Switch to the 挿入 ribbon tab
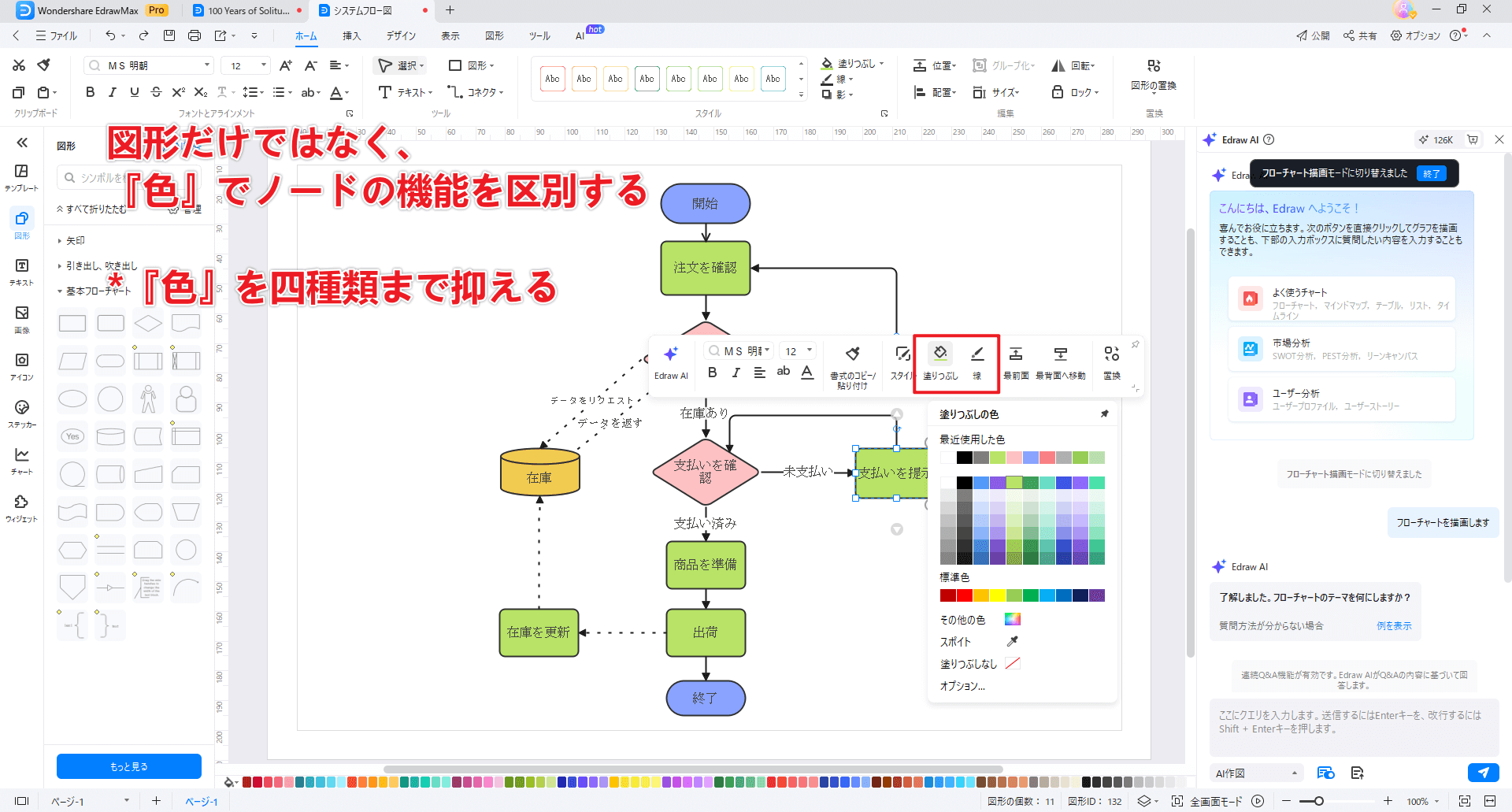This screenshot has width=1512, height=812. coord(351,35)
